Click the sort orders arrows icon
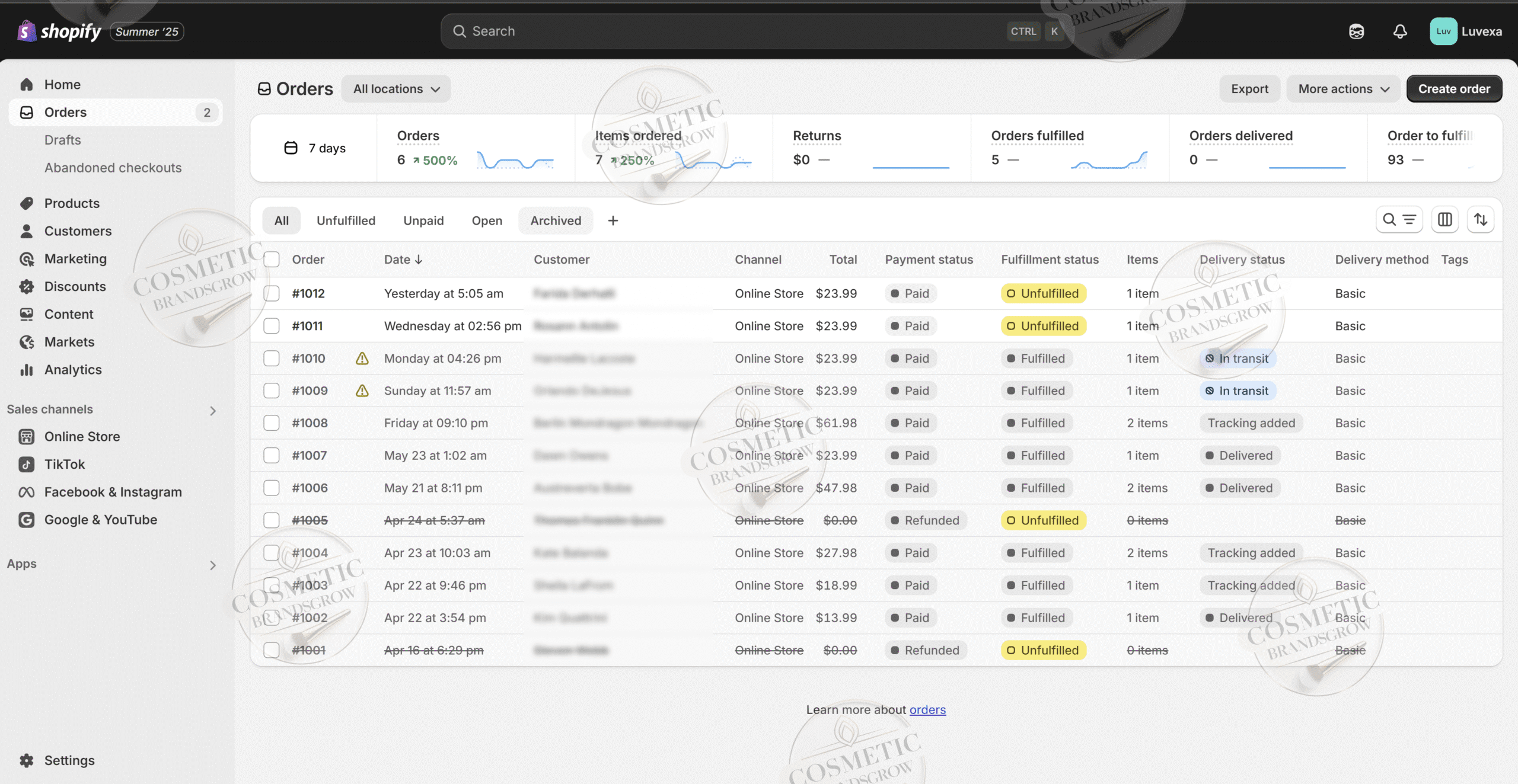The width and height of the screenshot is (1518, 784). point(1480,220)
